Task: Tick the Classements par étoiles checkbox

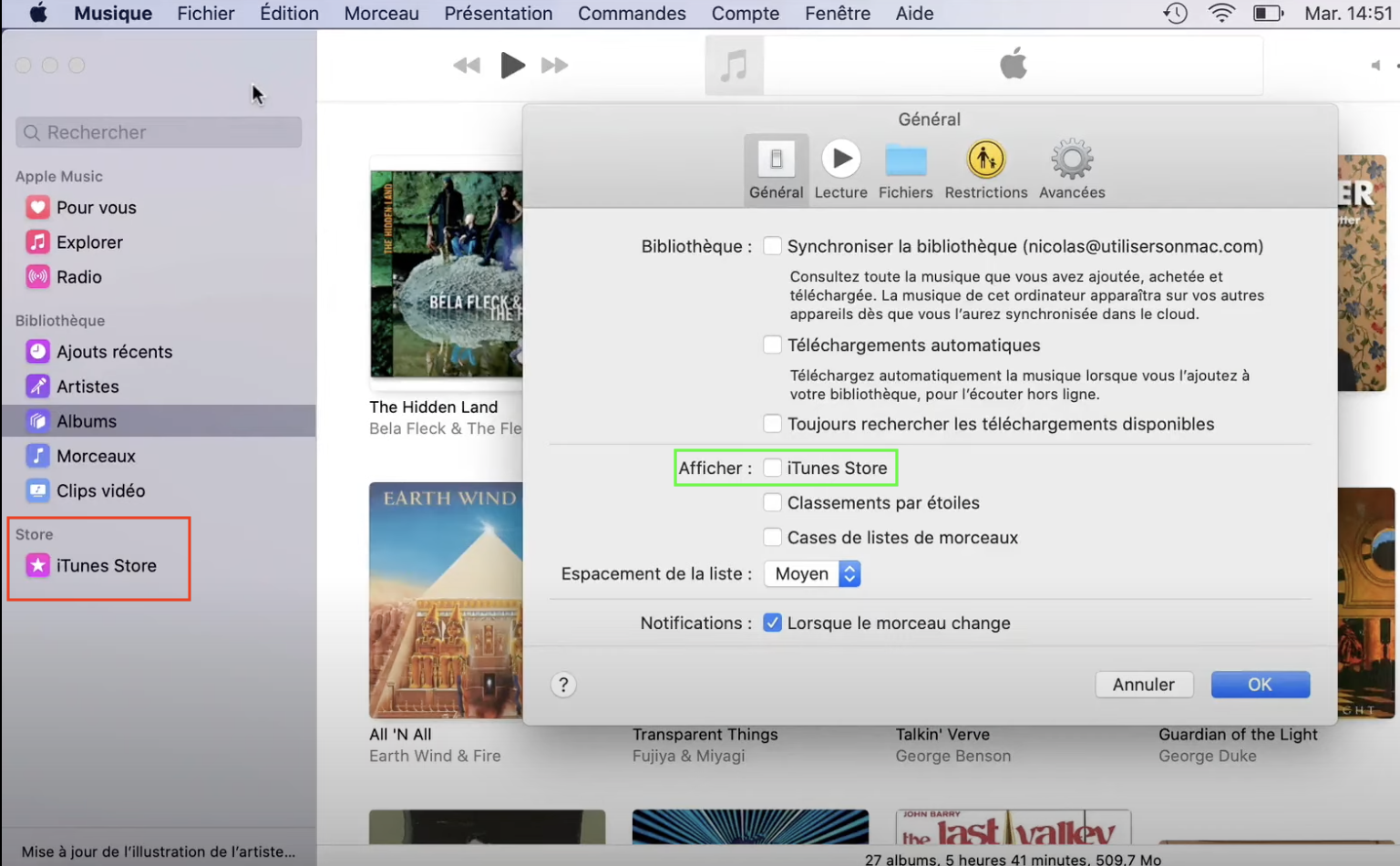Action: pos(772,503)
